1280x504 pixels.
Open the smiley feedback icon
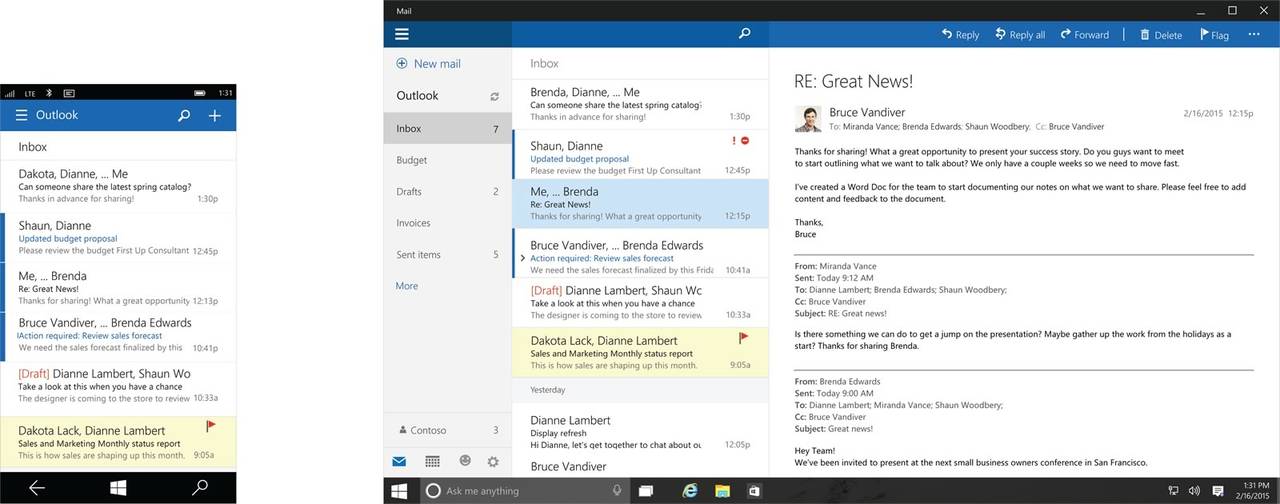tap(464, 461)
